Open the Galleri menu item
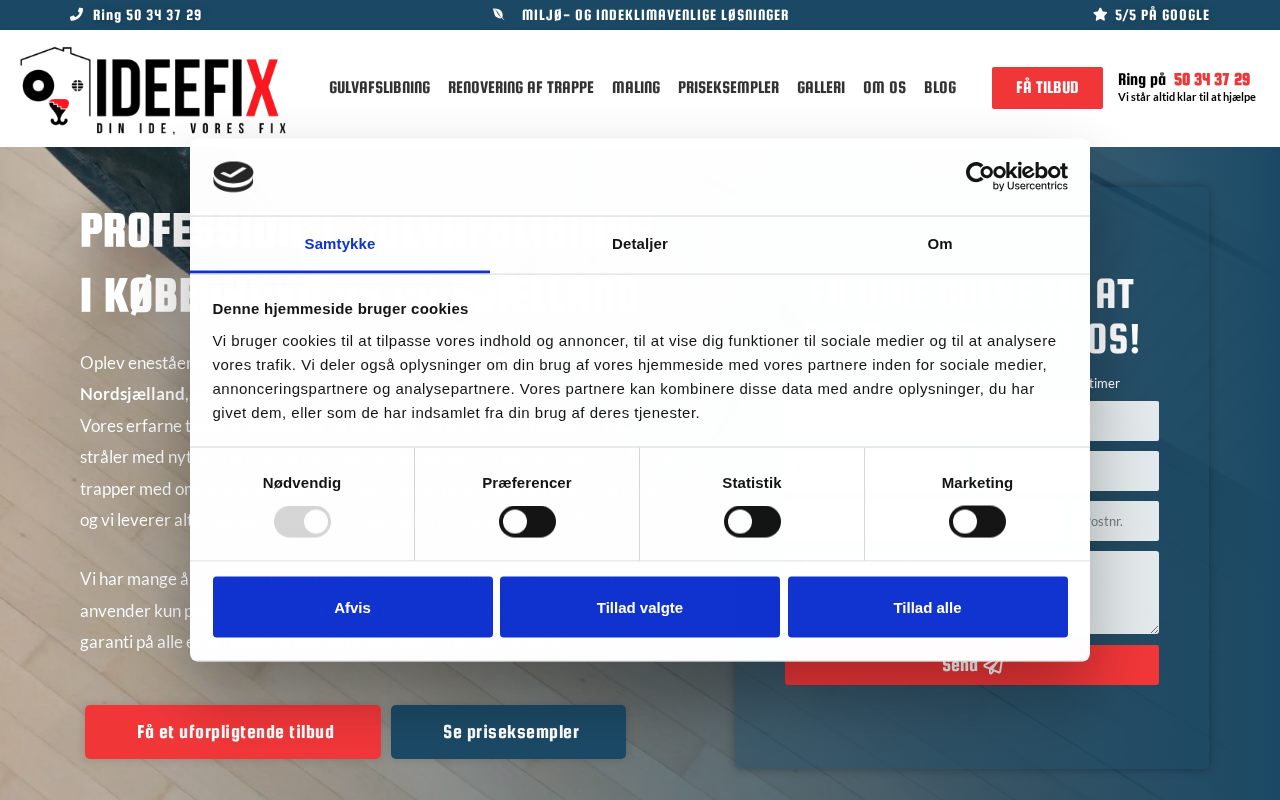This screenshot has width=1280, height=800. pyautogui.click(x=821, y=88)
